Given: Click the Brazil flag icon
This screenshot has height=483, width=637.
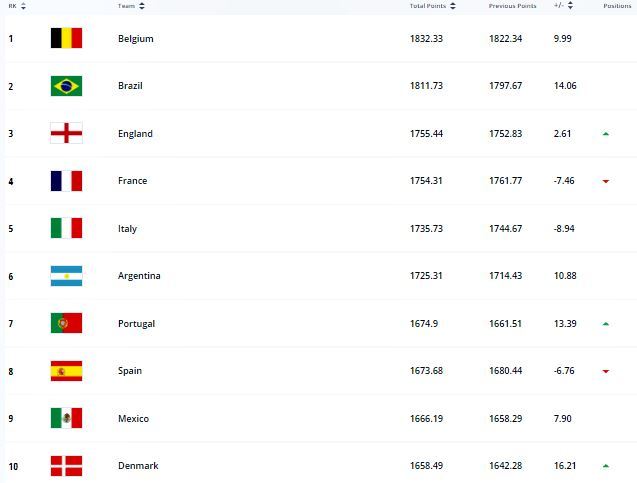Looking at the screenshot, I should point(66,86).
